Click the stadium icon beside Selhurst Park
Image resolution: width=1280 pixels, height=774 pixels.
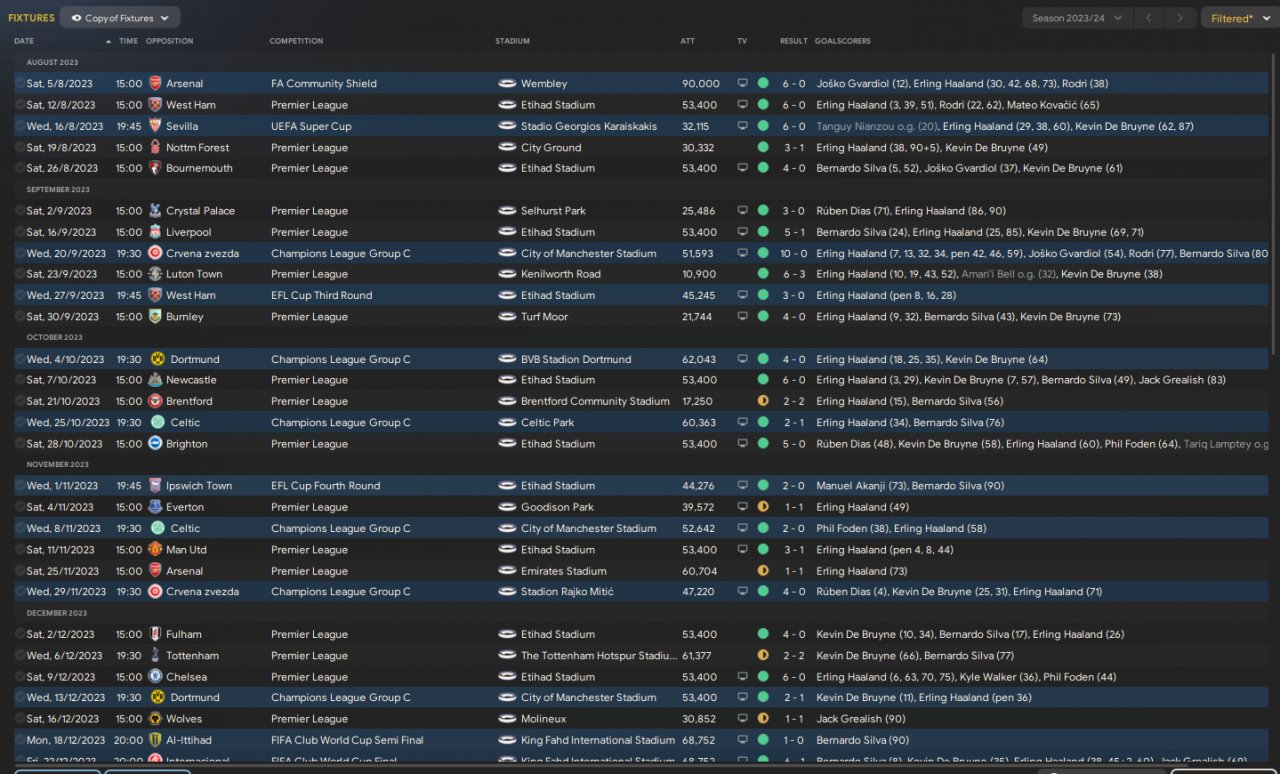click(507, 211)
